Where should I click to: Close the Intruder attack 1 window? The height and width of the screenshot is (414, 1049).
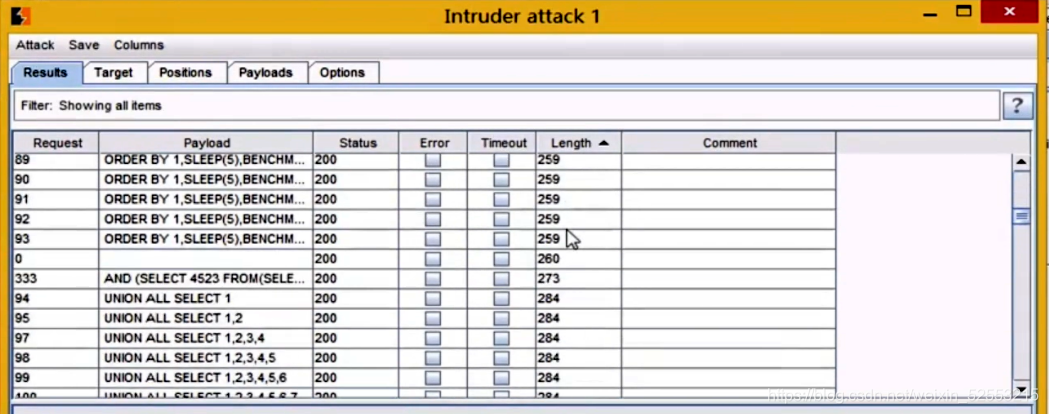pos(1010,11)
